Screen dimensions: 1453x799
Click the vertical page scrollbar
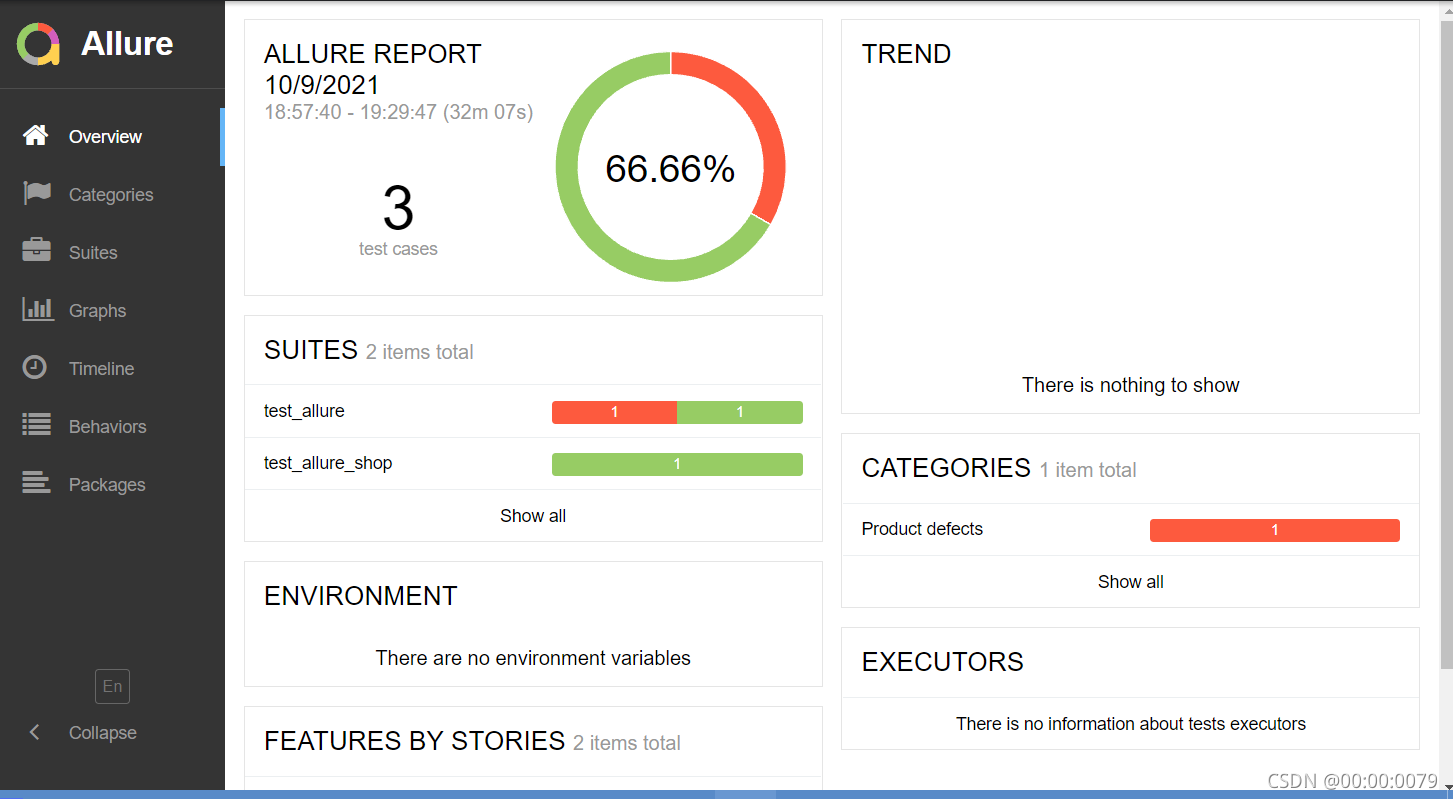point(1446,345)
